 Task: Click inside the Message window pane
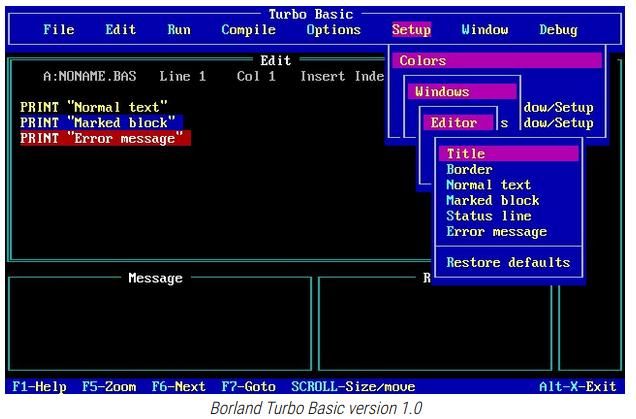pos(160,324)
